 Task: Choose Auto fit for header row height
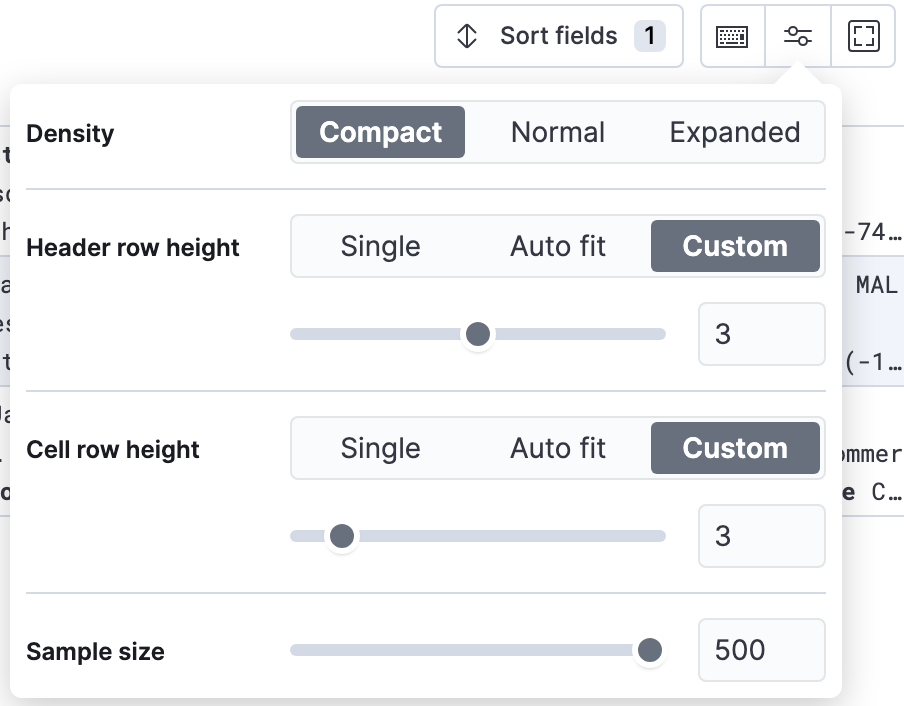tap(558, 246)
